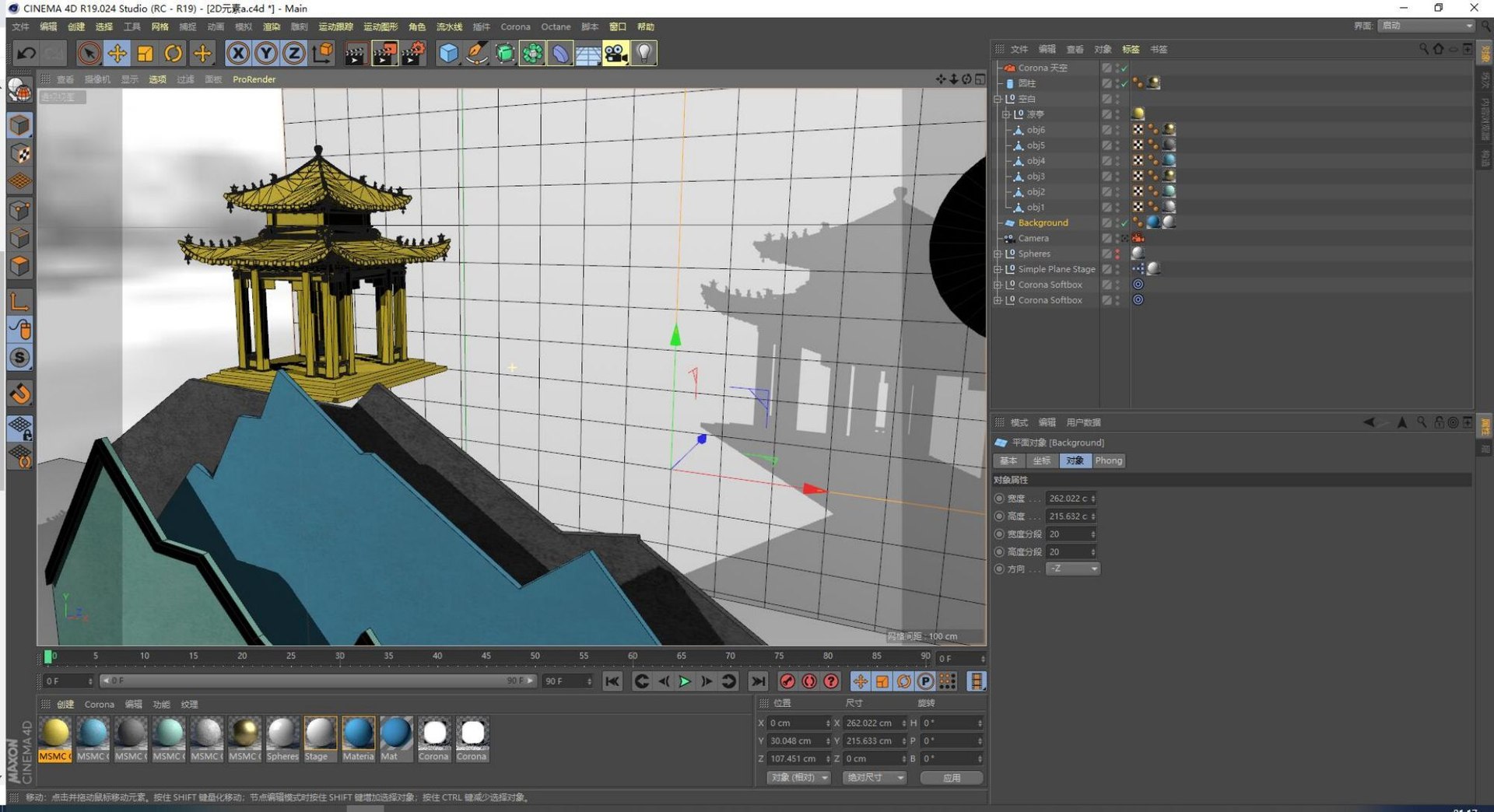Open ProRender viewport menu
This screenshot has height=812, width=1494.
254,79
